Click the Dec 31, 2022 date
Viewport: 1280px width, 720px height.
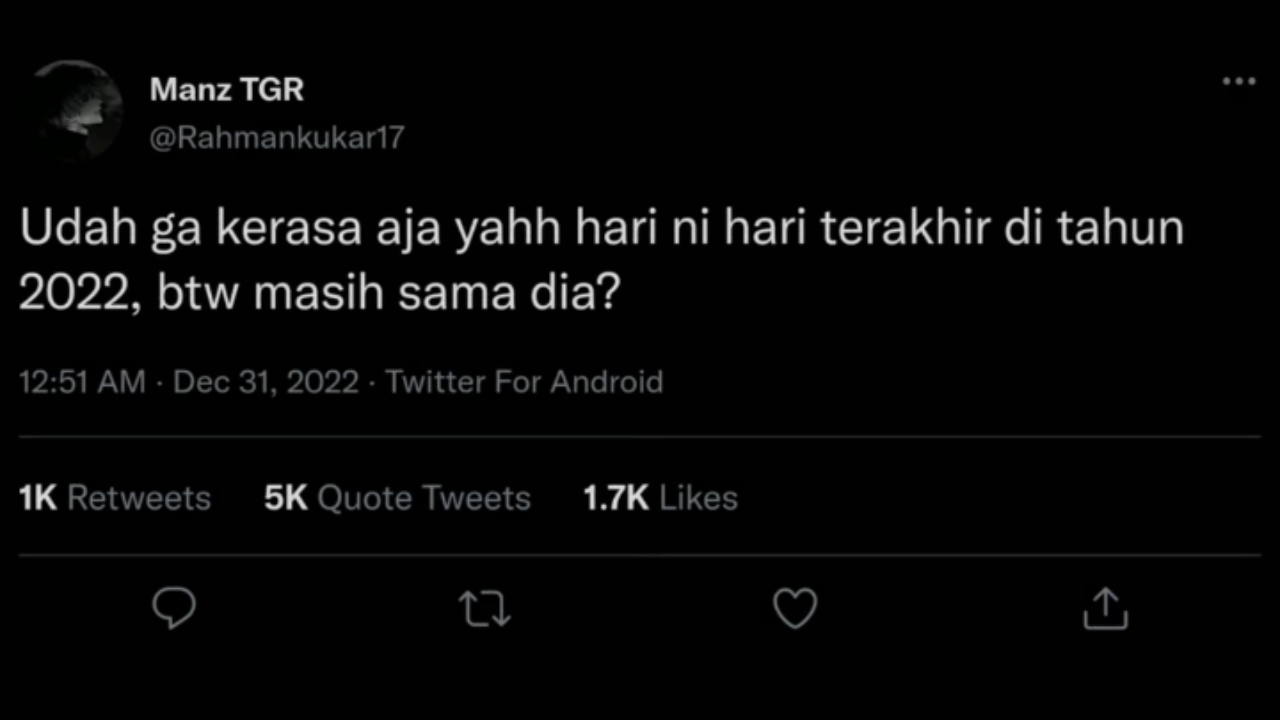266,382
